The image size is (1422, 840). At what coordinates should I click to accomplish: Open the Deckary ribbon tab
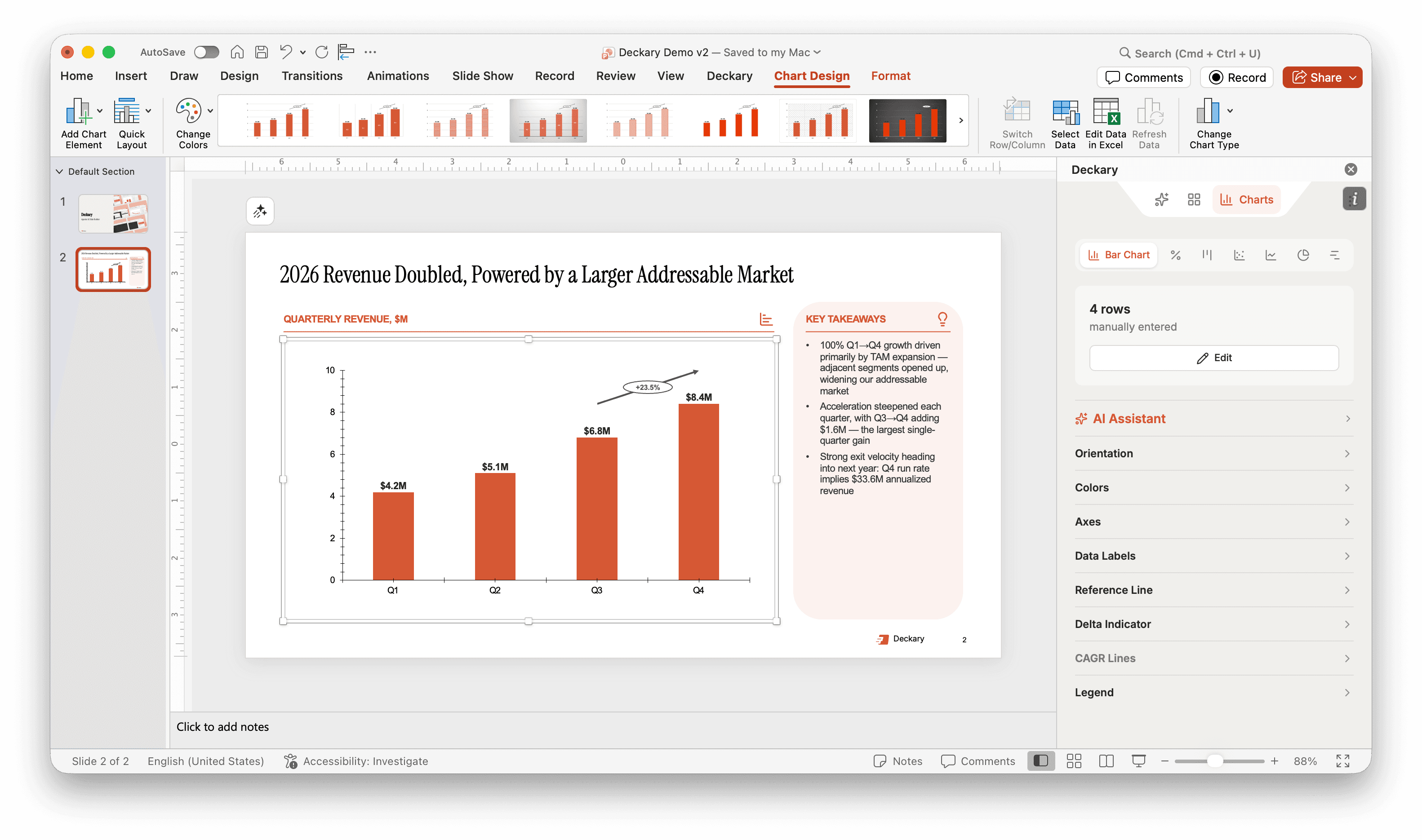coord(729,76)
